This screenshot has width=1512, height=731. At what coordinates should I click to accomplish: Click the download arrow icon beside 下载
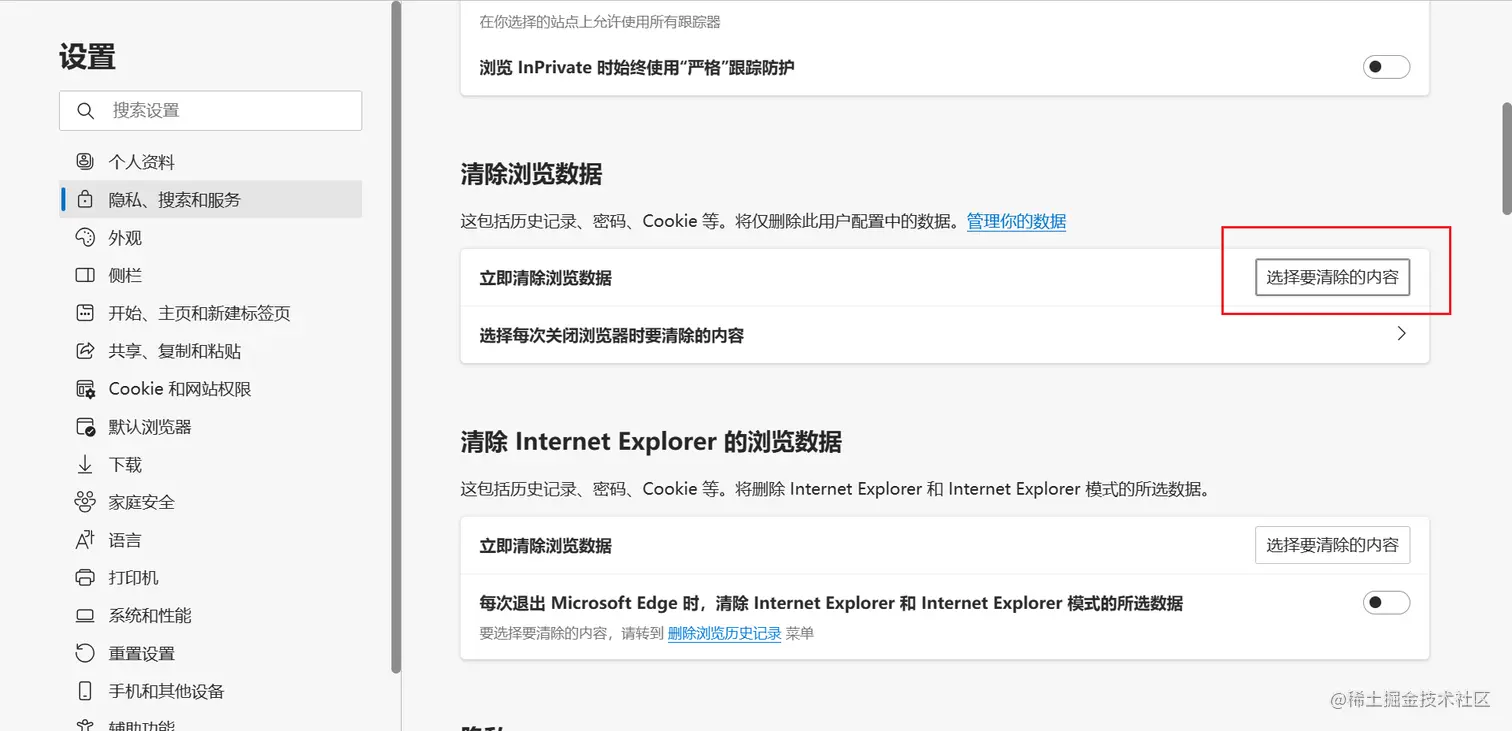85,465
